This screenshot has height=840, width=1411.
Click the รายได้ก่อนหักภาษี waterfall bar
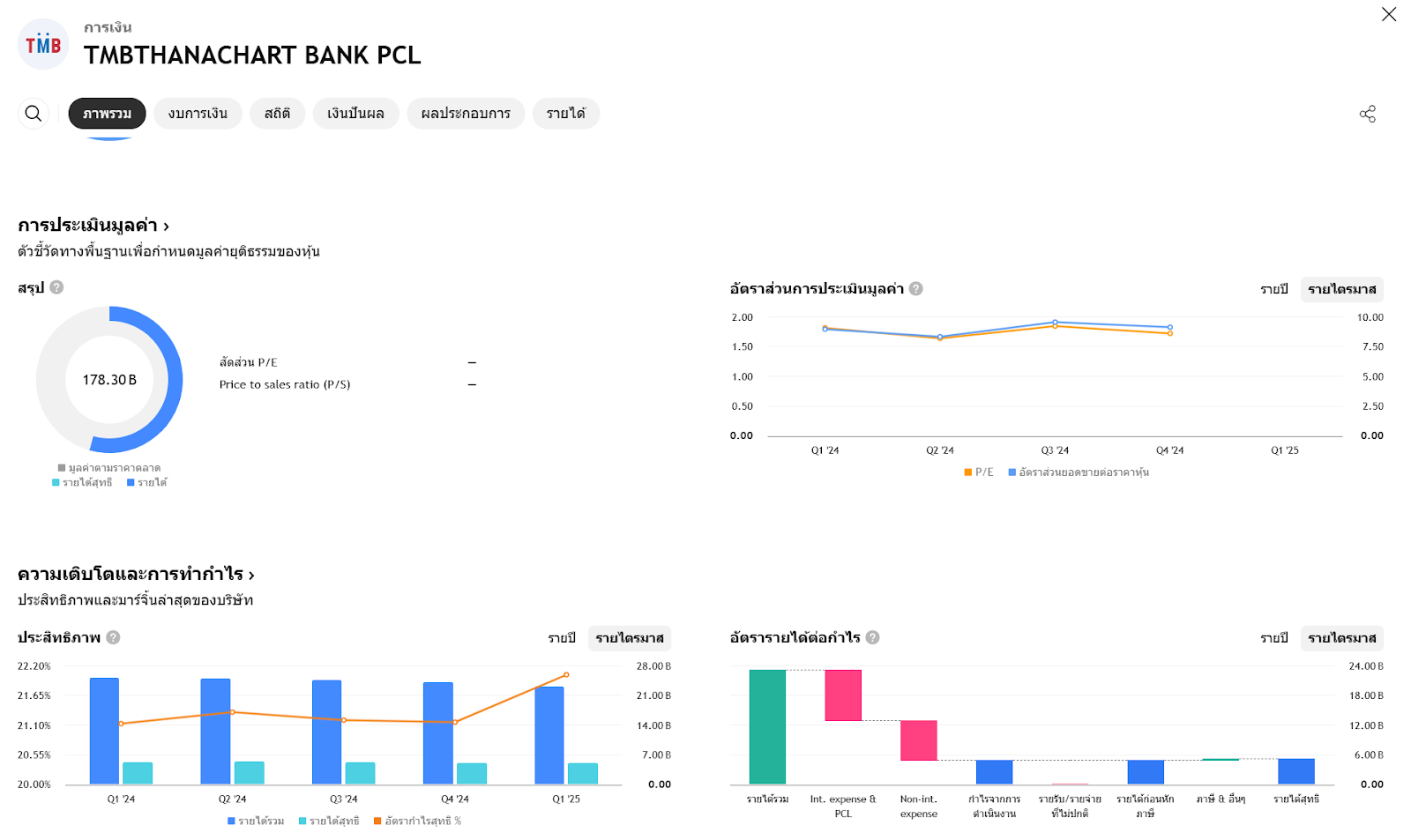(1146, 772)
